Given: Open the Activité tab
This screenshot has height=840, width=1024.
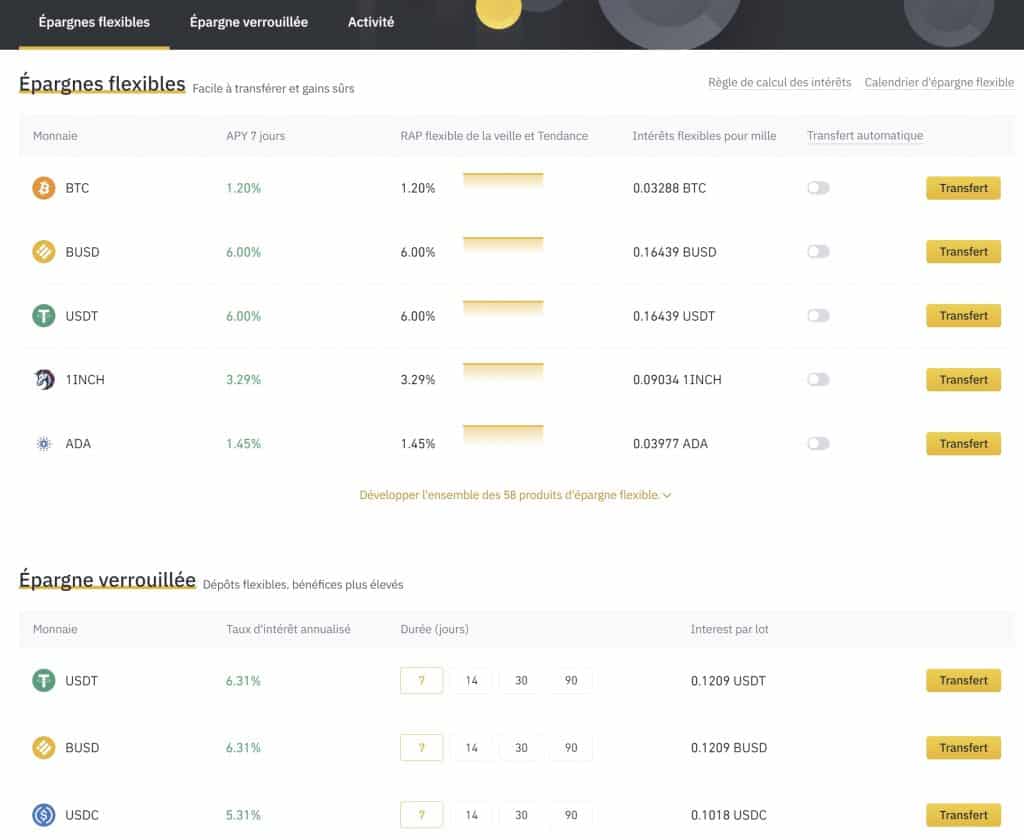Looking at the screenshot, I should coord(370,20).
